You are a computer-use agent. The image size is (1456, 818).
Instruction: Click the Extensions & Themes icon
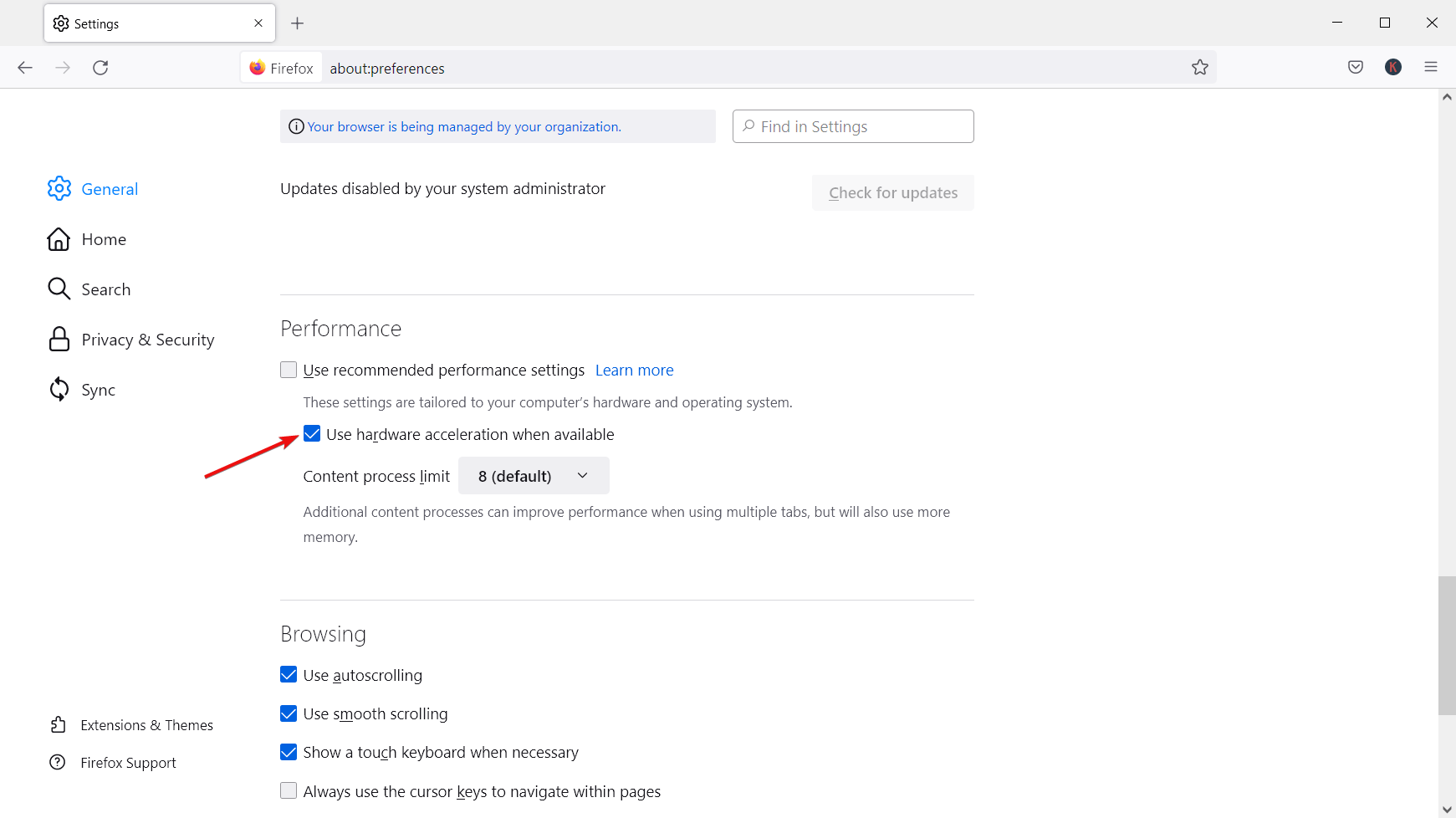58,724
